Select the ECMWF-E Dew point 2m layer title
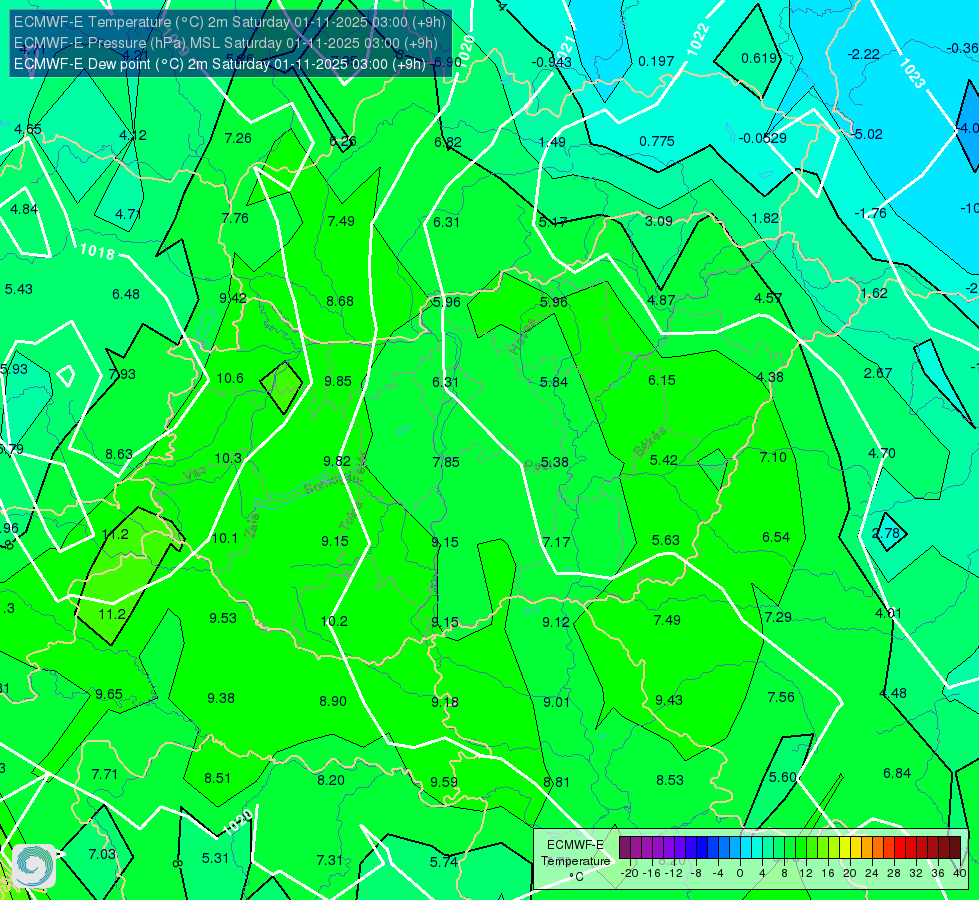Image resolution: width=979 pixels, height=900 pixels. point(220,64)
